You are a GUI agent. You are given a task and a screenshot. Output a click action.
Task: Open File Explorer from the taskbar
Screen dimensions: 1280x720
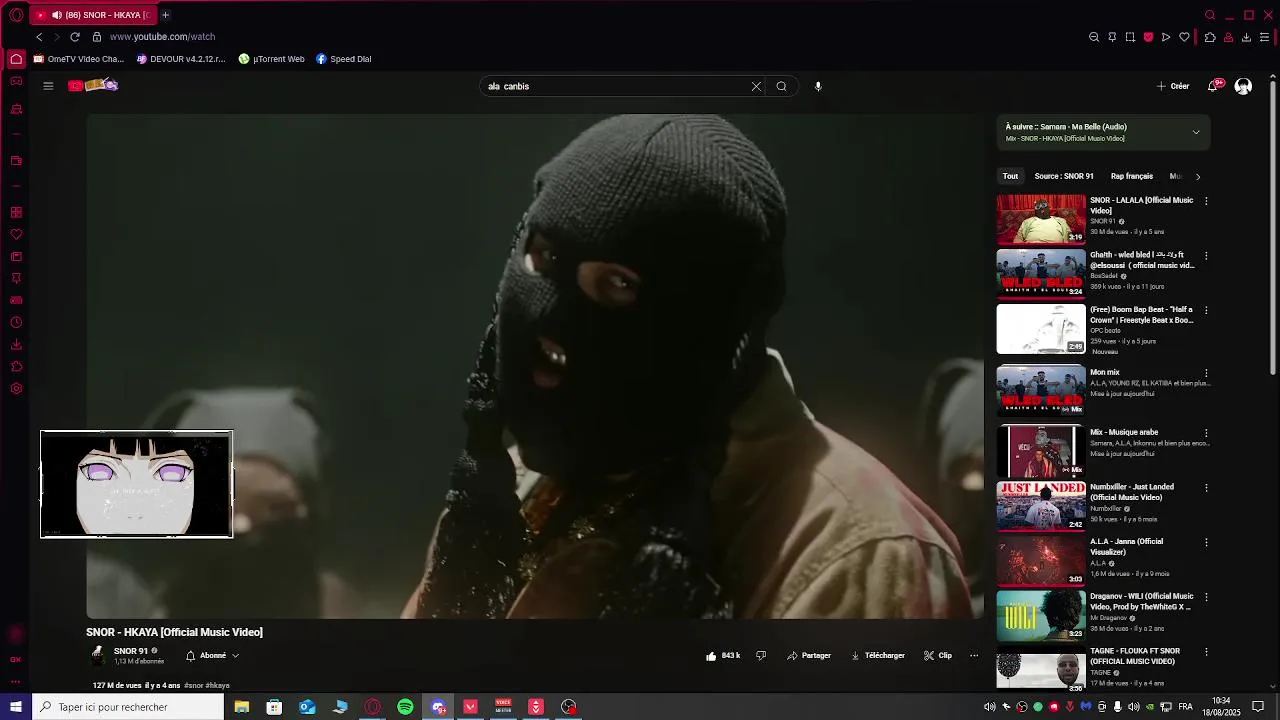tap(241, 707)
